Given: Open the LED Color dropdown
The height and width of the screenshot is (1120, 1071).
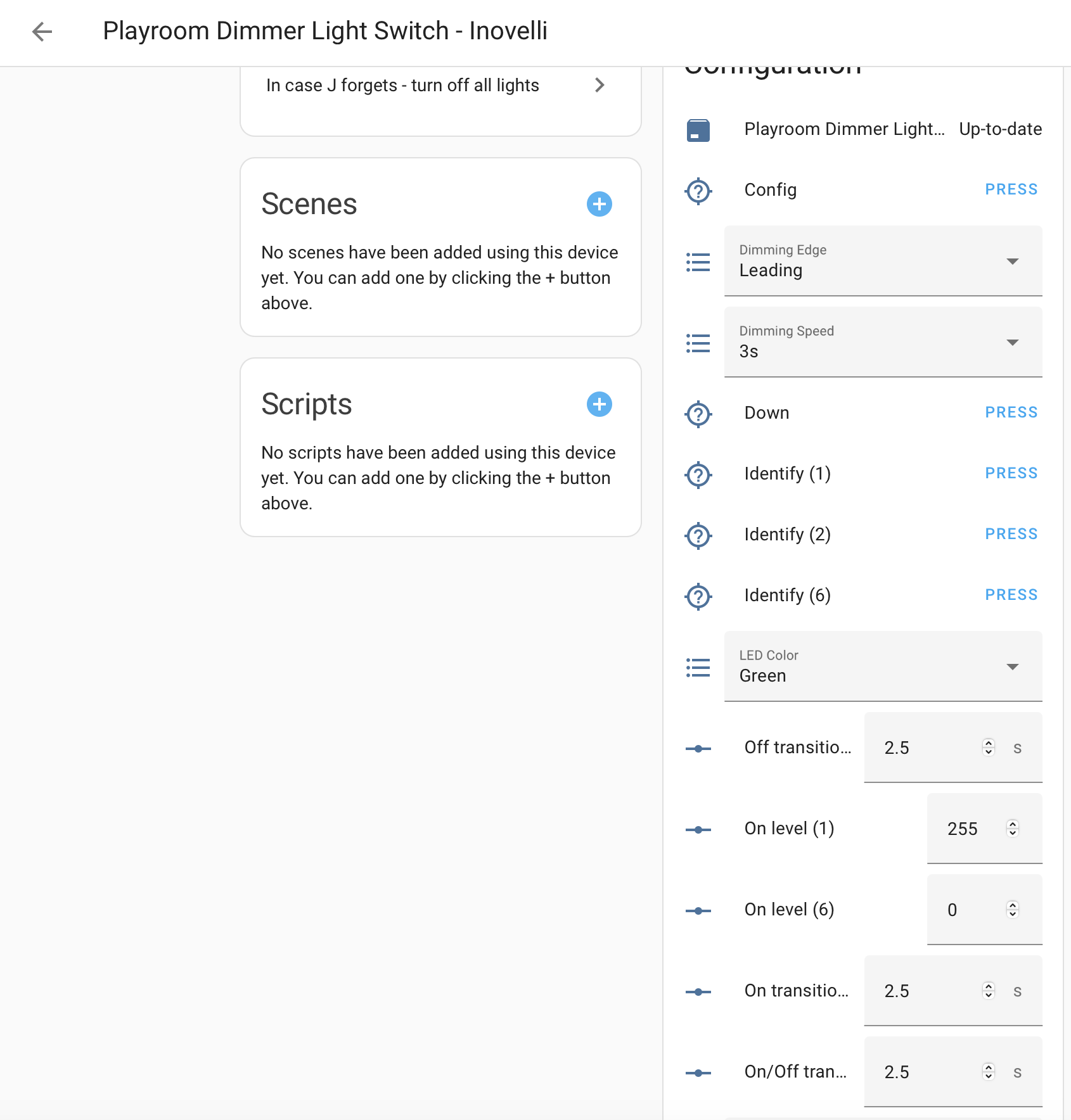Looking at the screenshot, I should coord(883,666).
